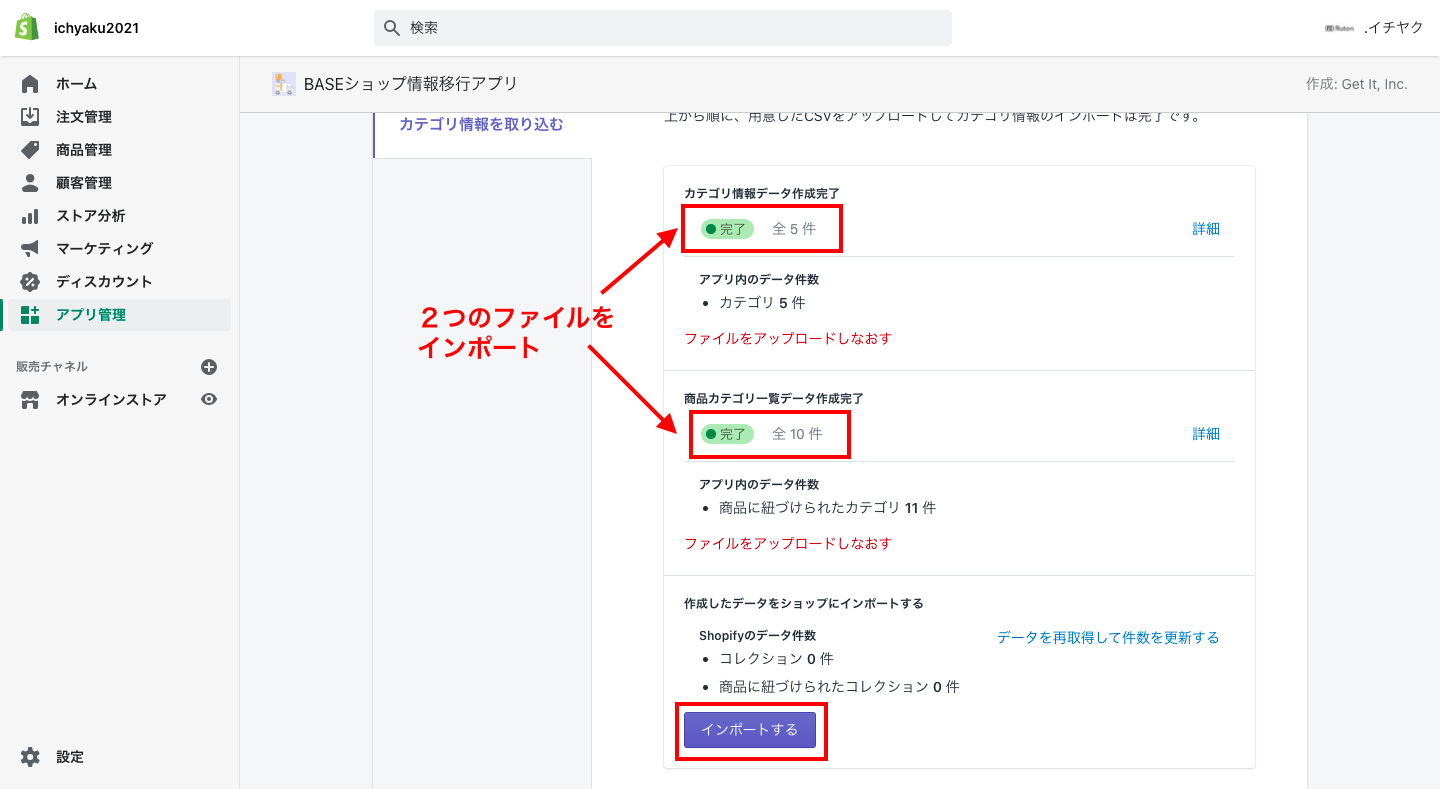Click the person icon beside 顧客管理
The height and width of the screenshot is (789, 1440).
[30, 183]
